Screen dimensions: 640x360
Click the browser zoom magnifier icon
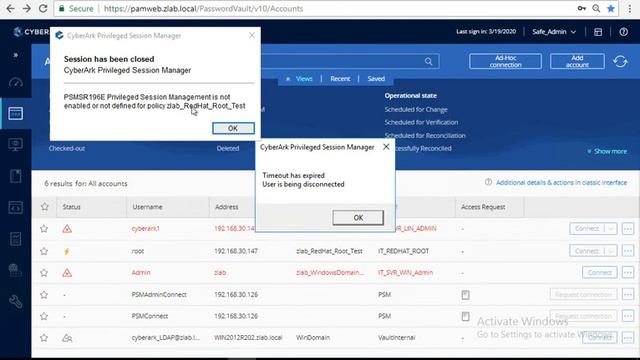click(x=596, y=8)
